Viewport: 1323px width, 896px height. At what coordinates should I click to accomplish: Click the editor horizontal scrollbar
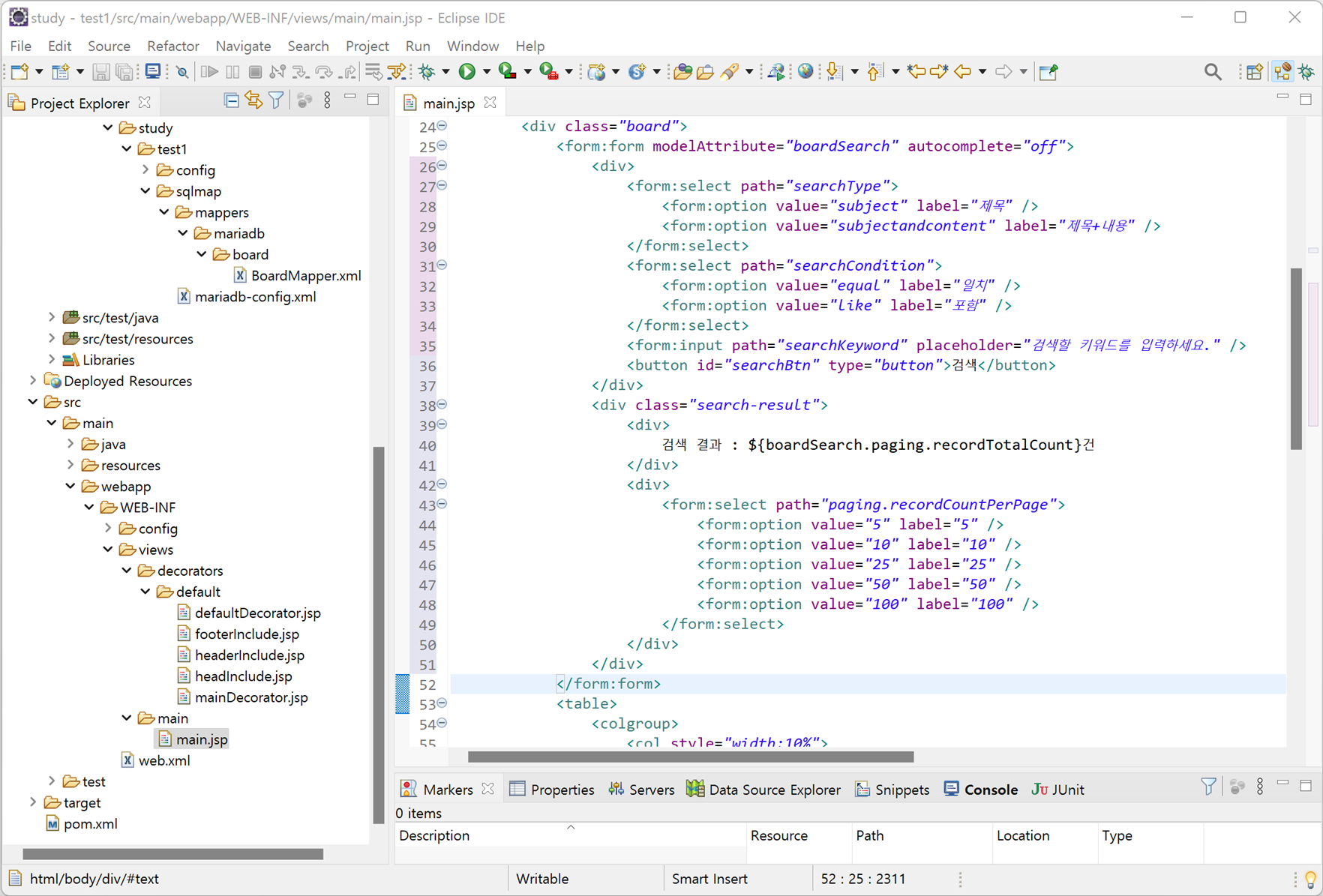tap(690, 757)
